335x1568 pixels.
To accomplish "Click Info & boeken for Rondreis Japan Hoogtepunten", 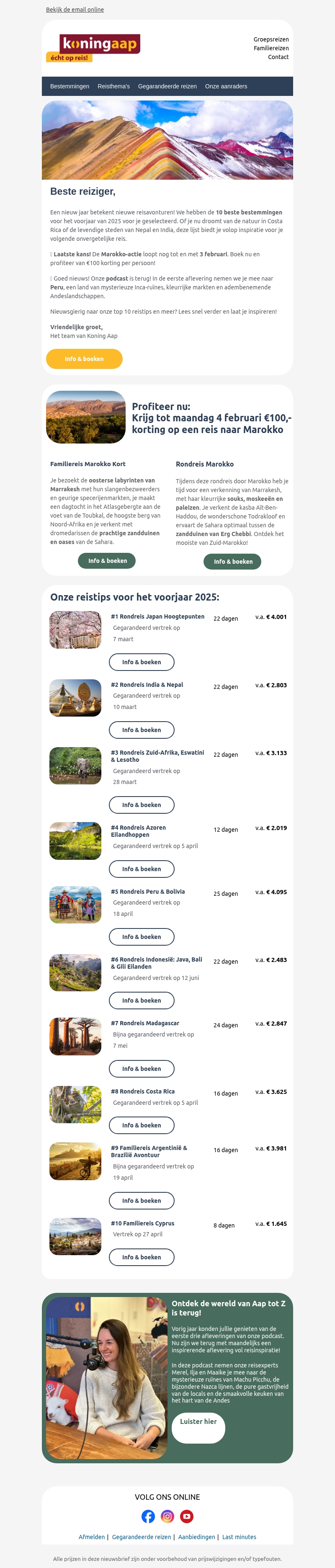I will (141, 662).
